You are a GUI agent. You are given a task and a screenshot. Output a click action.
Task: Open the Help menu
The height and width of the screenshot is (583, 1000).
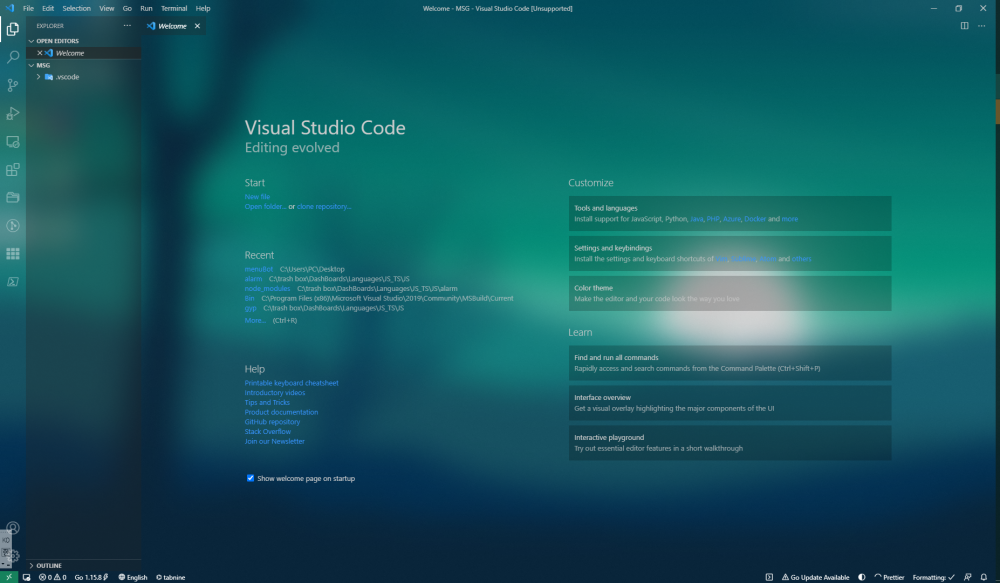point(203,8)
